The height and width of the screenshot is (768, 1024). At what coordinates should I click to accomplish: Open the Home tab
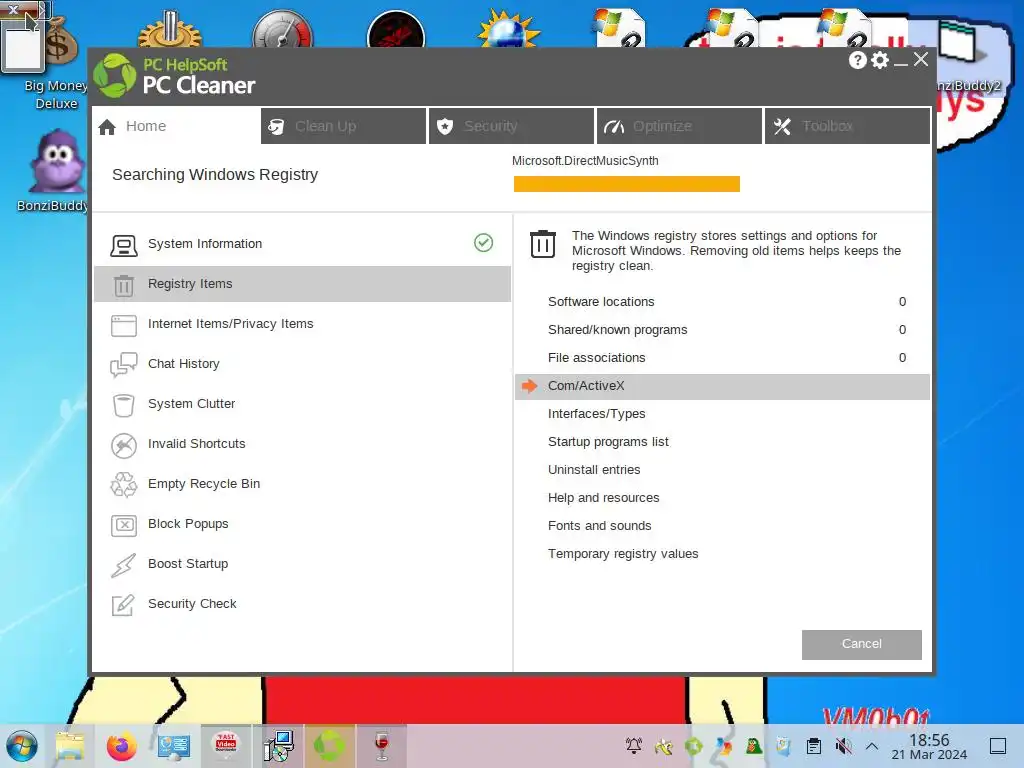[176, 126]
